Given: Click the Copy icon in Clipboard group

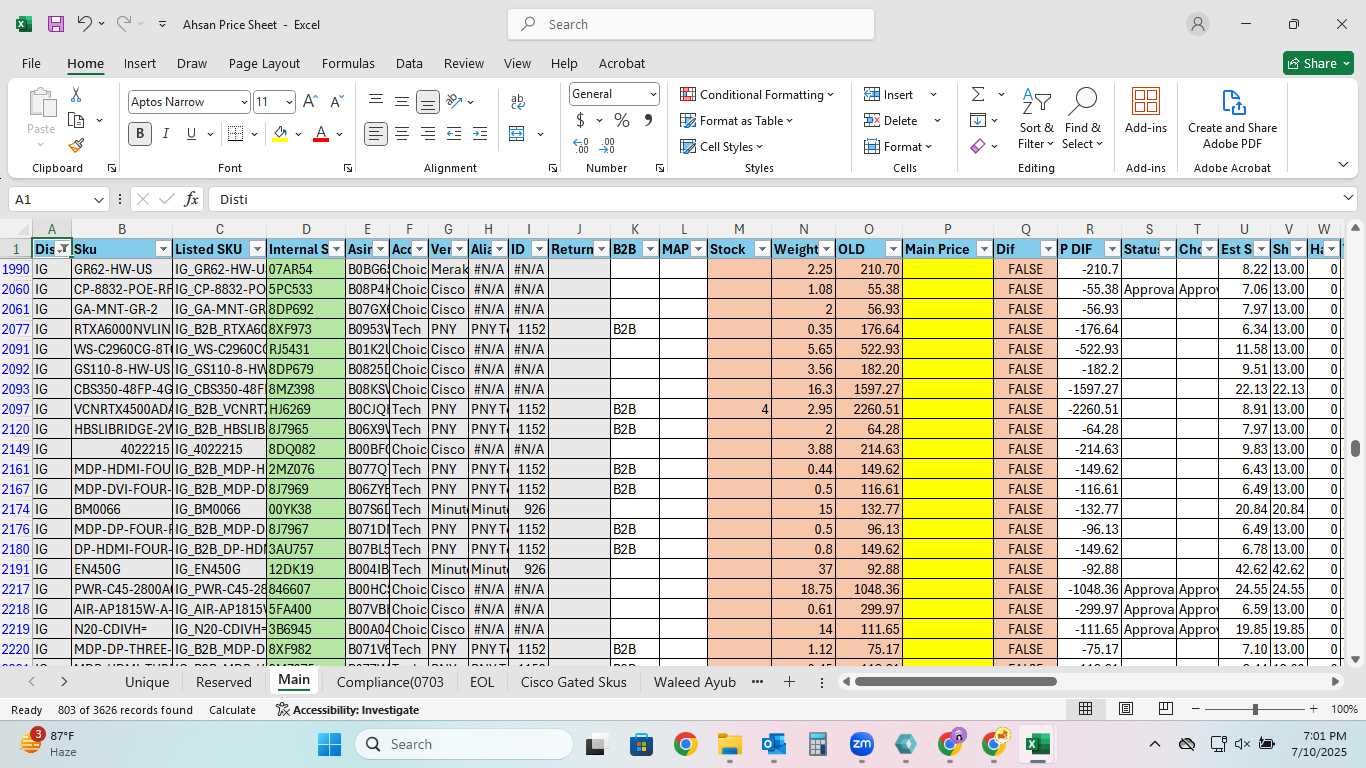Looking at the screenshot, I should pyautogui.click(x=76, y=120).
